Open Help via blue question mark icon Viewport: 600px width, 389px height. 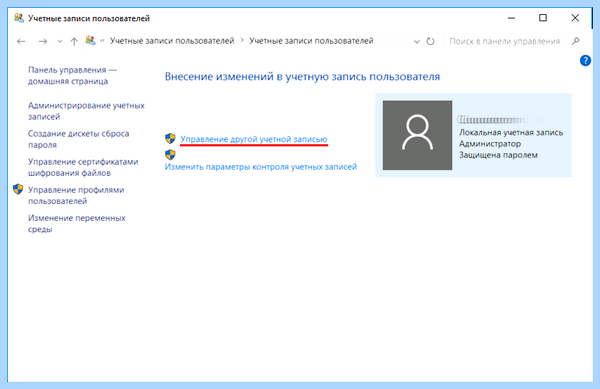coord(585,60)
